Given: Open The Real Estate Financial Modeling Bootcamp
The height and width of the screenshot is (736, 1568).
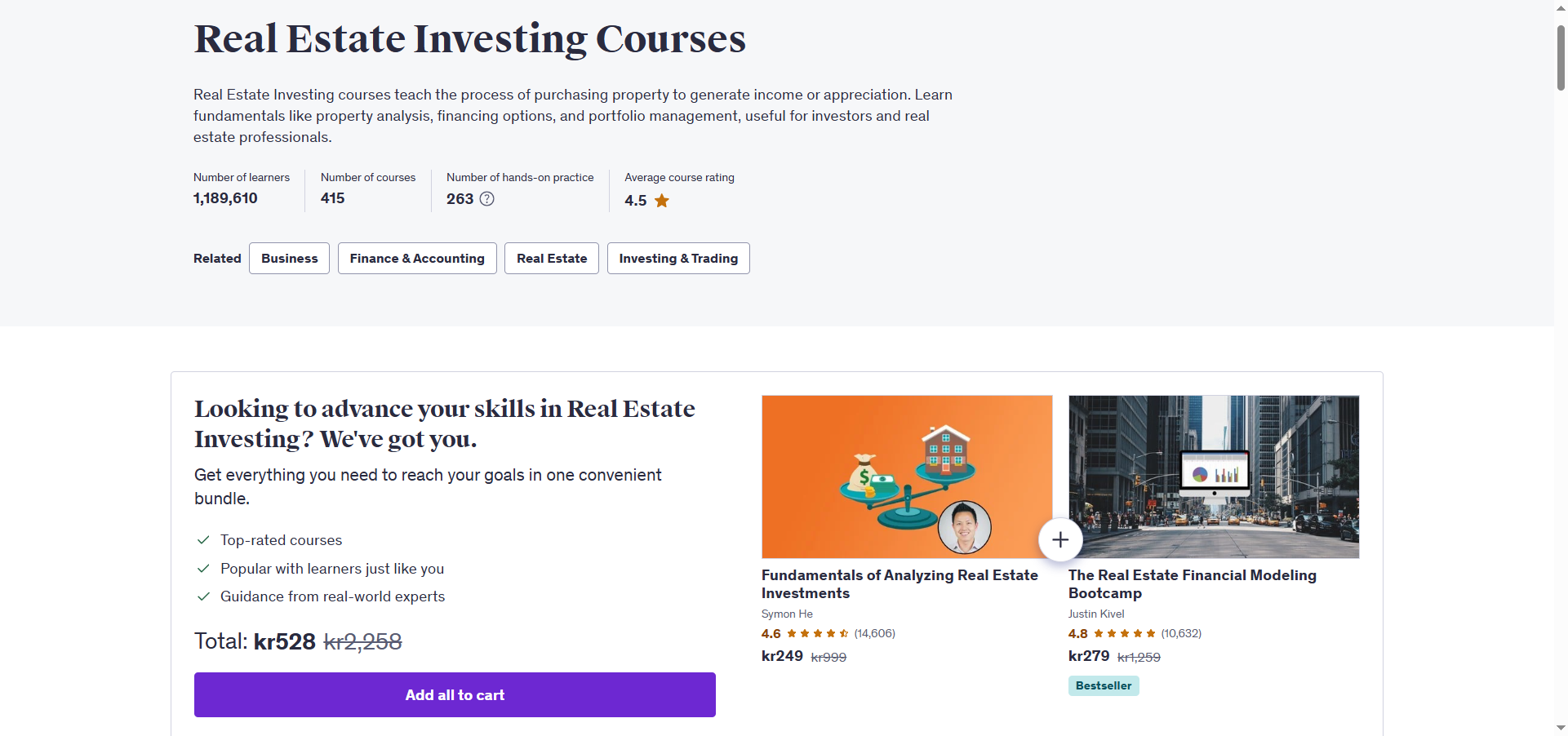Looking at the screenshot, I should pos(1192,584).
